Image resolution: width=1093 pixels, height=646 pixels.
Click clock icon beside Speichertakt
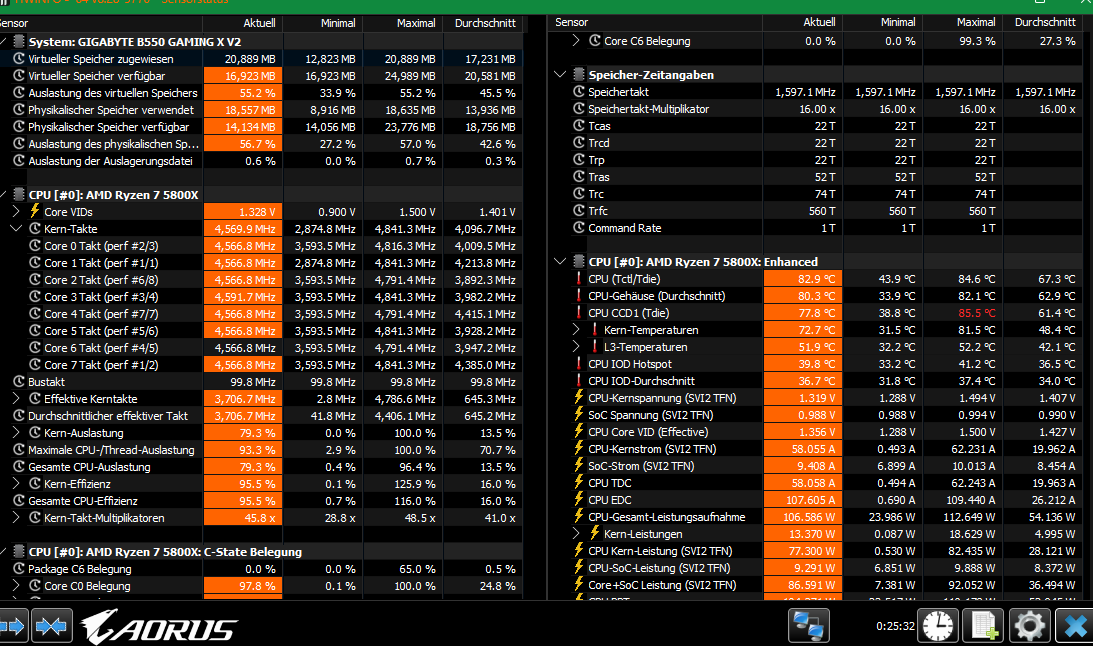(579, 91)
